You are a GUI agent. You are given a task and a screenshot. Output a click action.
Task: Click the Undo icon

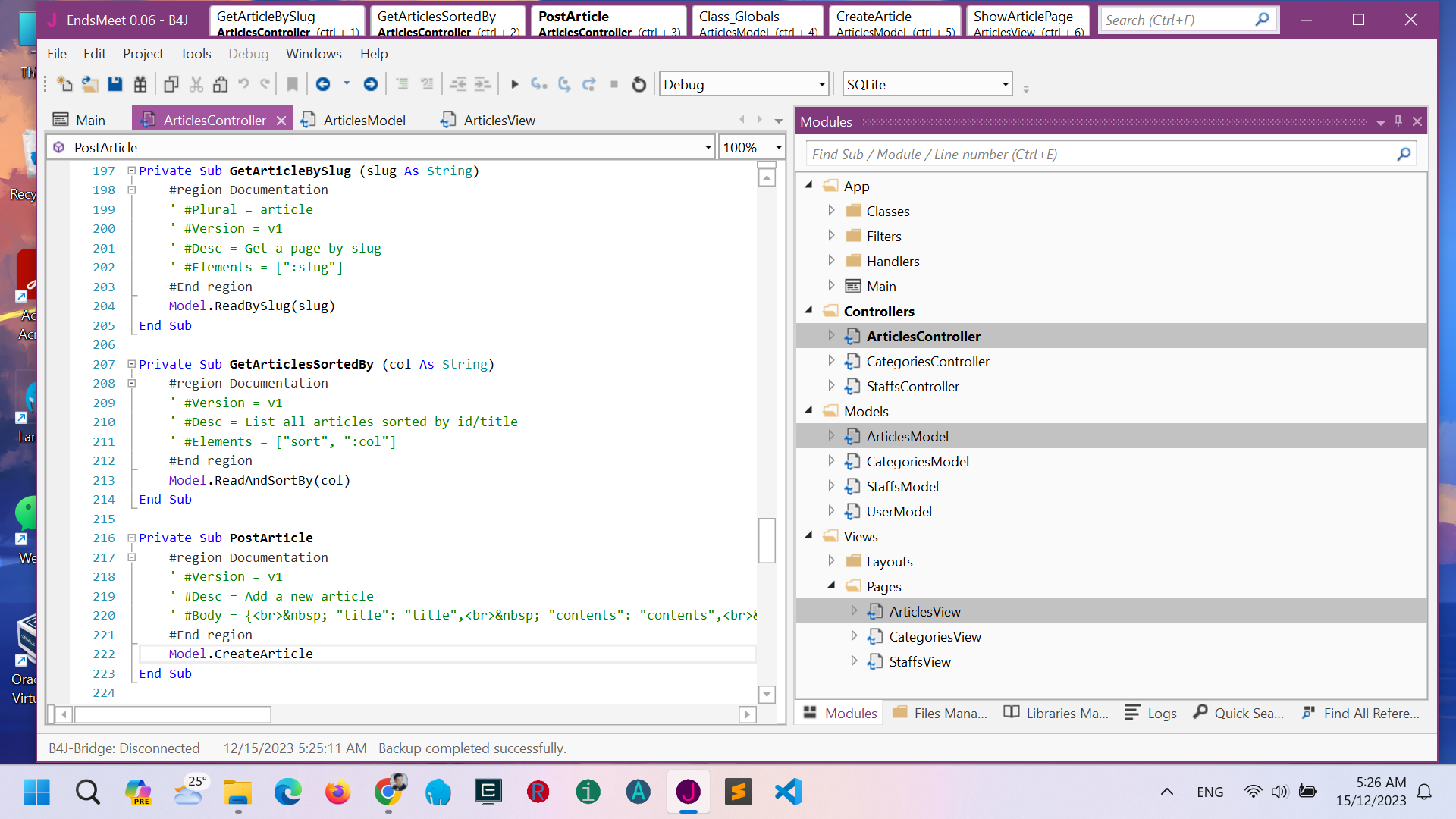point(243,84)
